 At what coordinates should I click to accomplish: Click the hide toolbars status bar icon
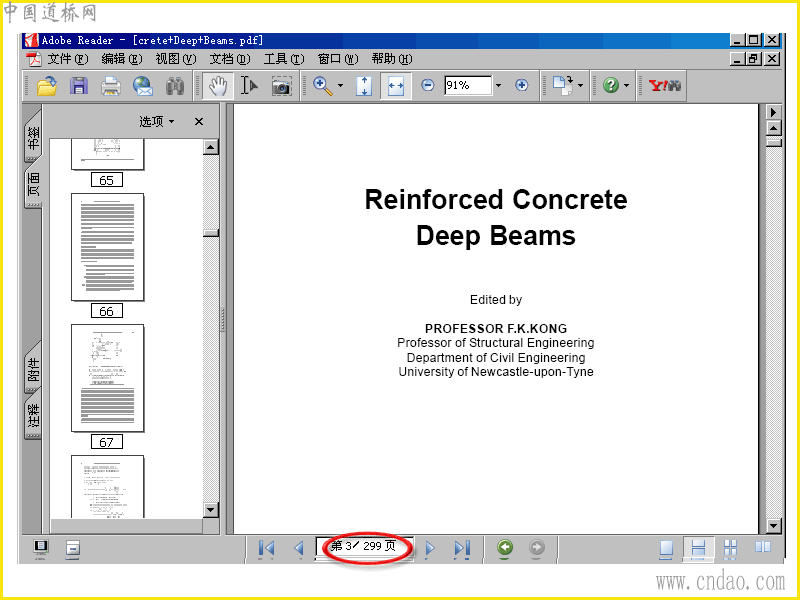[x=72, y=548]
